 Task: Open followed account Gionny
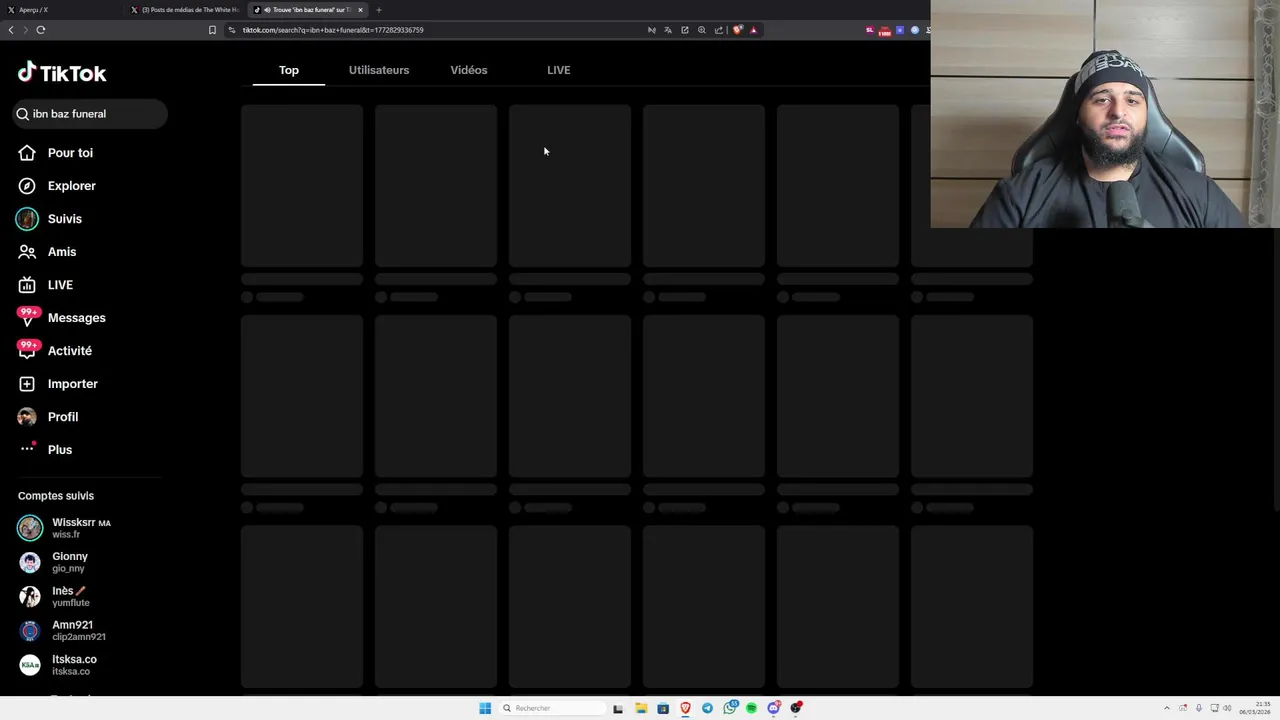54,562
